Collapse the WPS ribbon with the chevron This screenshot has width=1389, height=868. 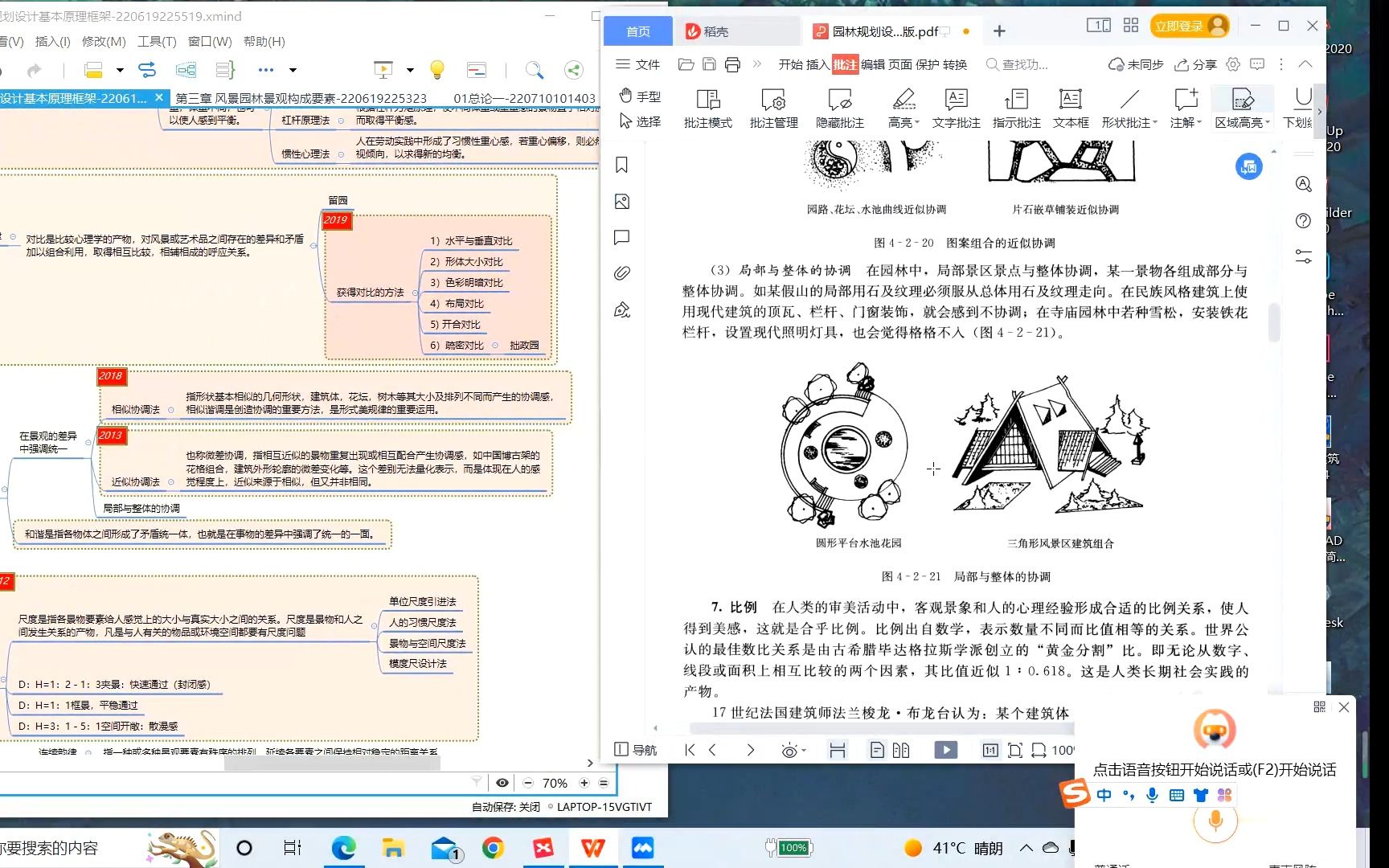[x=1305, y=64]
